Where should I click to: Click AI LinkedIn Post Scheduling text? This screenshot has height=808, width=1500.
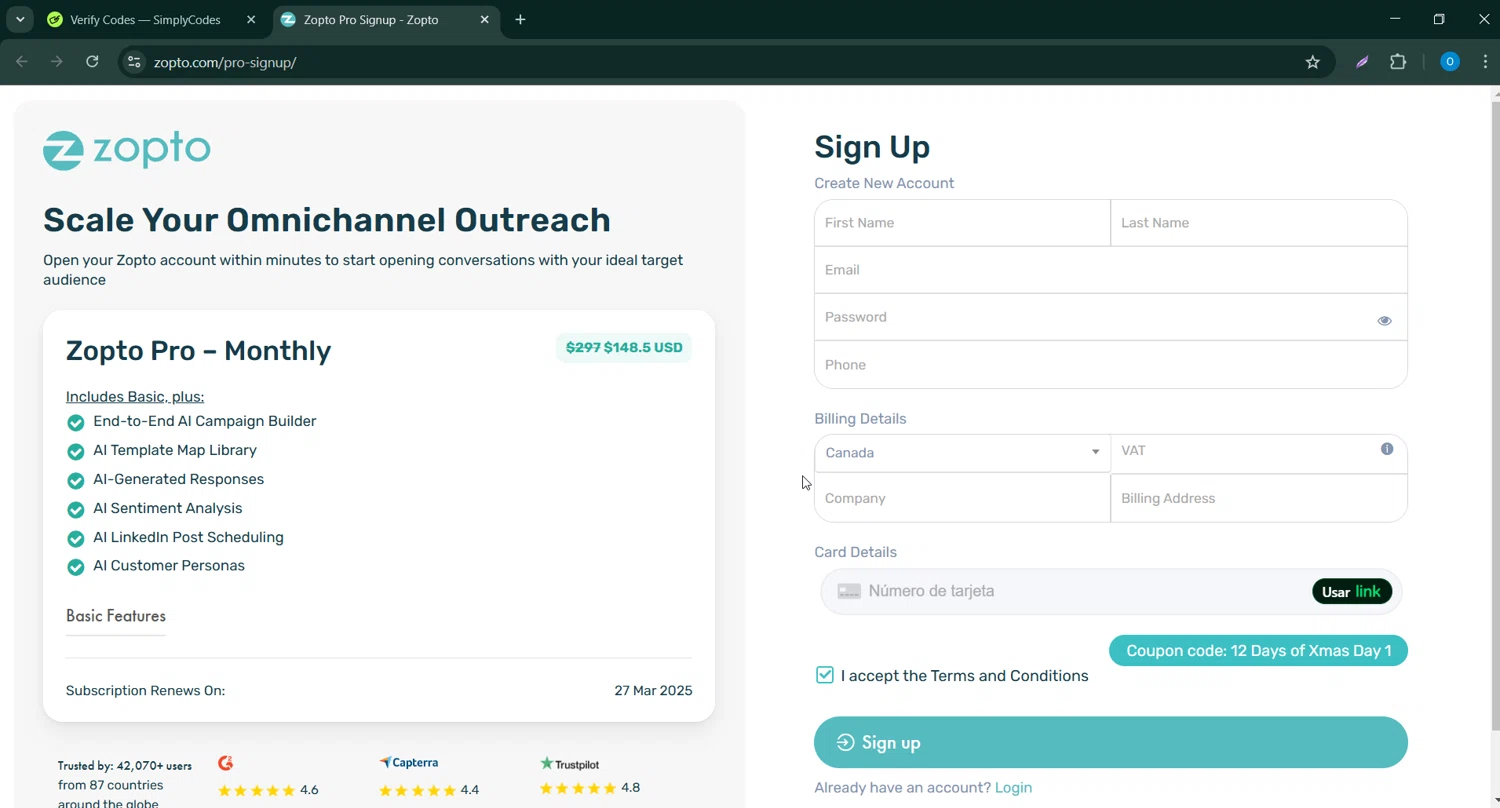(189, 538)
